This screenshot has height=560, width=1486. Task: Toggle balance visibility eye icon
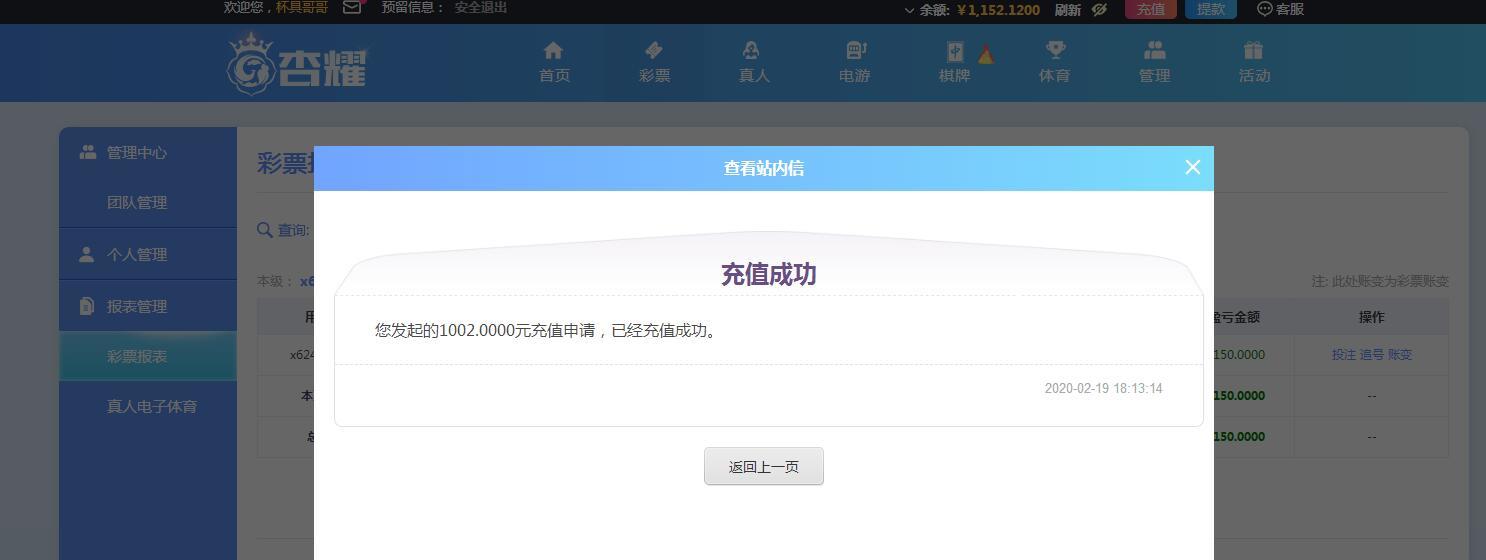coord(1100,9)
